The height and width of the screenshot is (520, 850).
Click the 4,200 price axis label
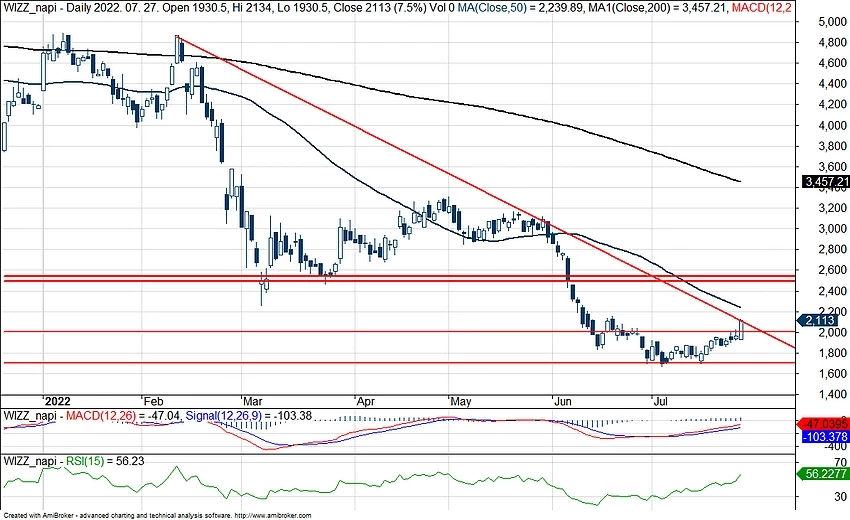[833, 104]
